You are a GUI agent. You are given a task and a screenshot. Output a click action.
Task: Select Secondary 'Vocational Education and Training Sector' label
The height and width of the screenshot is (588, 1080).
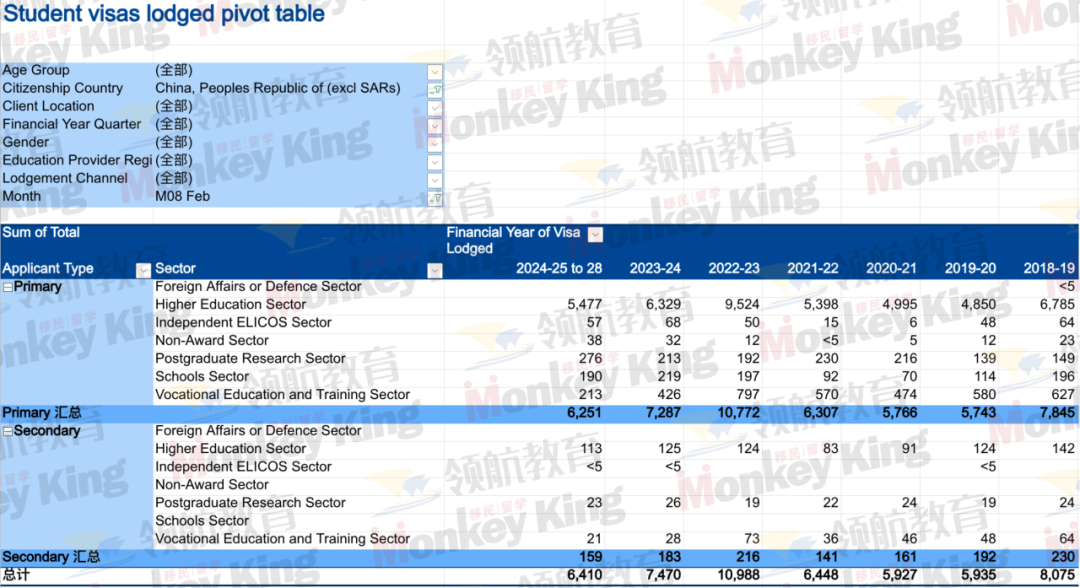coord(282,539)
